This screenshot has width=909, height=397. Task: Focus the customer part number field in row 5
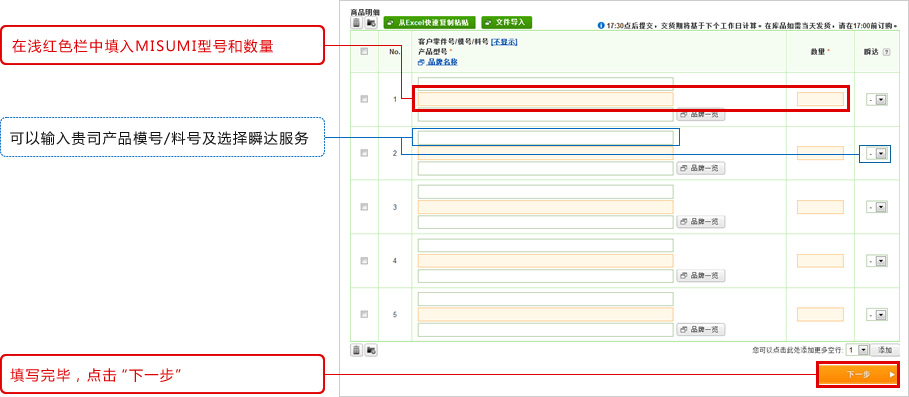click(546, 299)
